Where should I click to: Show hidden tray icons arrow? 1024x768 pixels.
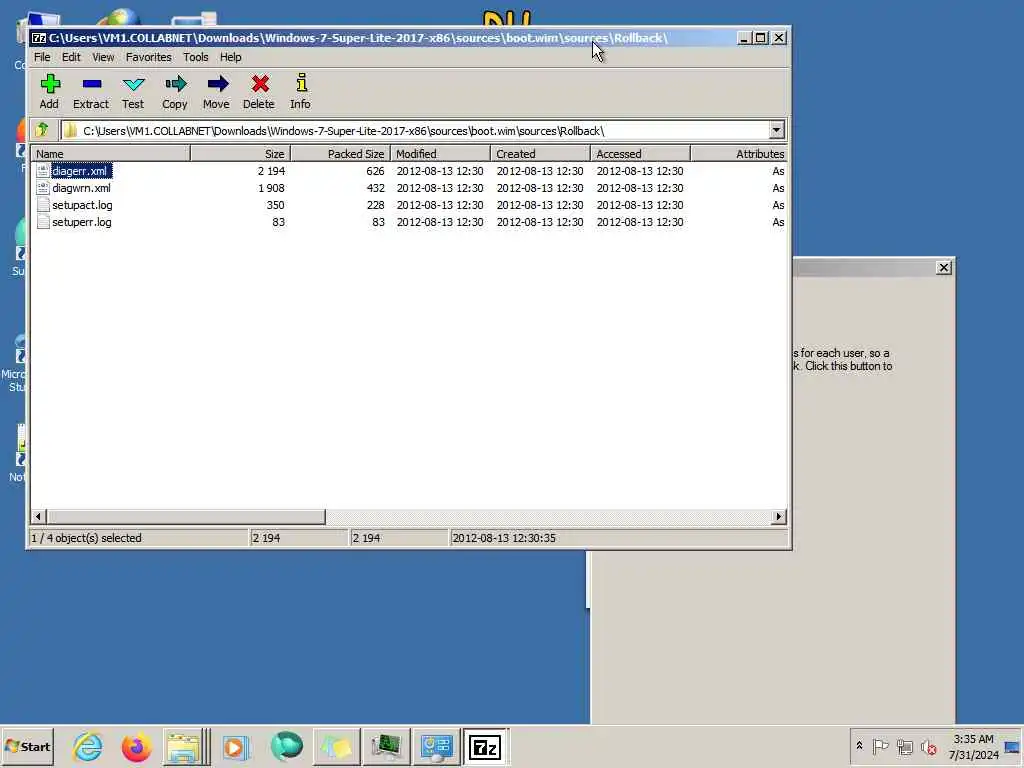(x=859, y=746)
